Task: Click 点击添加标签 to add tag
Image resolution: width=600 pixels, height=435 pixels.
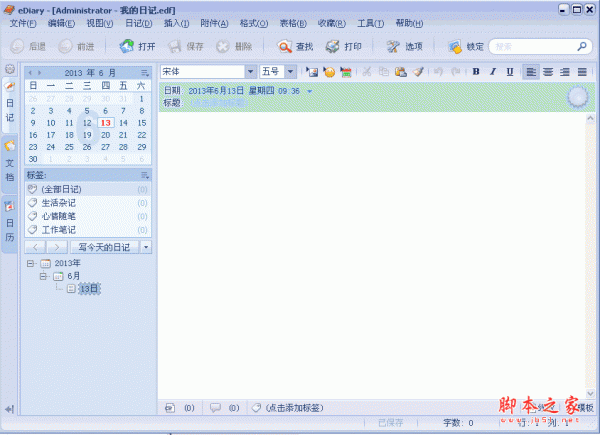Action: pos(295,408)
